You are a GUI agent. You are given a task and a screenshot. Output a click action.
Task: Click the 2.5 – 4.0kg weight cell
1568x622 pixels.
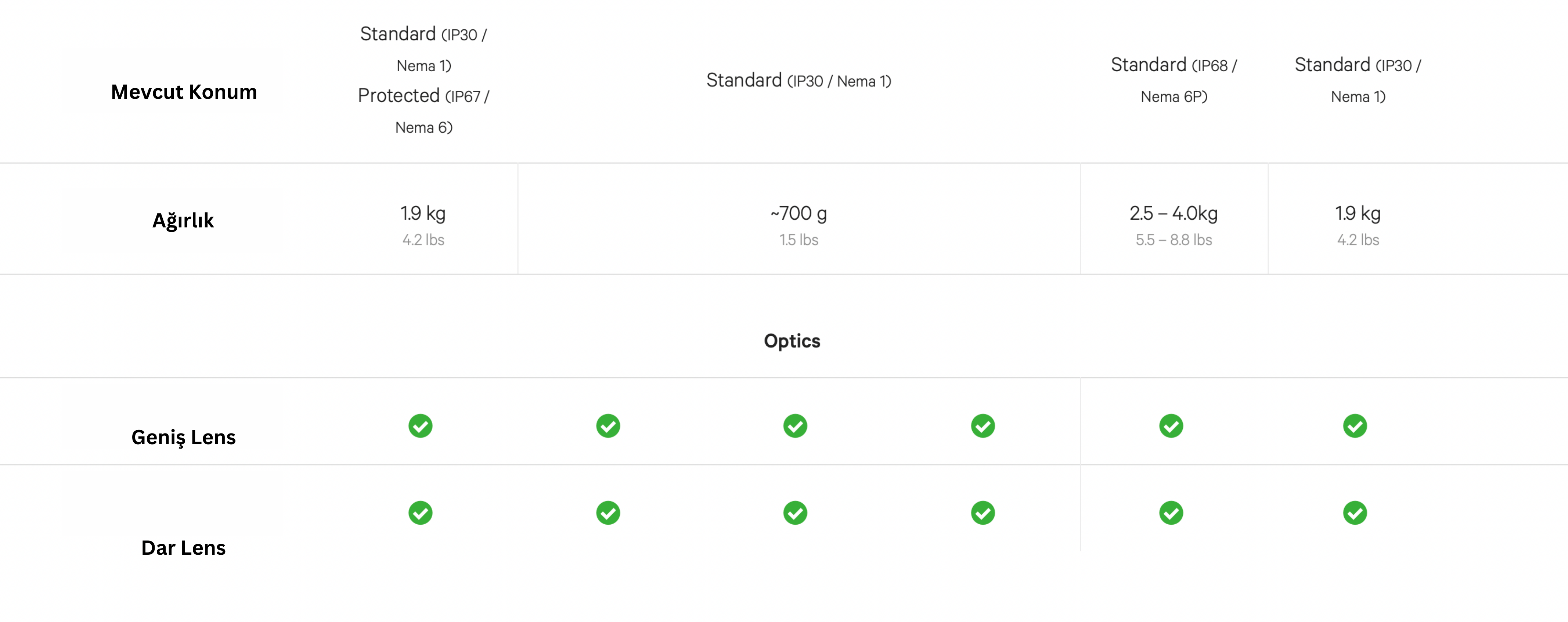pos(1174,225)
